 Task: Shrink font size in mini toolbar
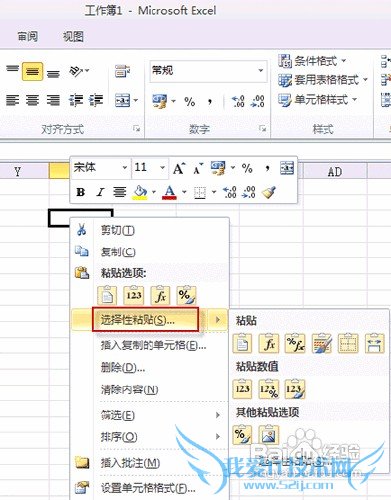point(198,169)
